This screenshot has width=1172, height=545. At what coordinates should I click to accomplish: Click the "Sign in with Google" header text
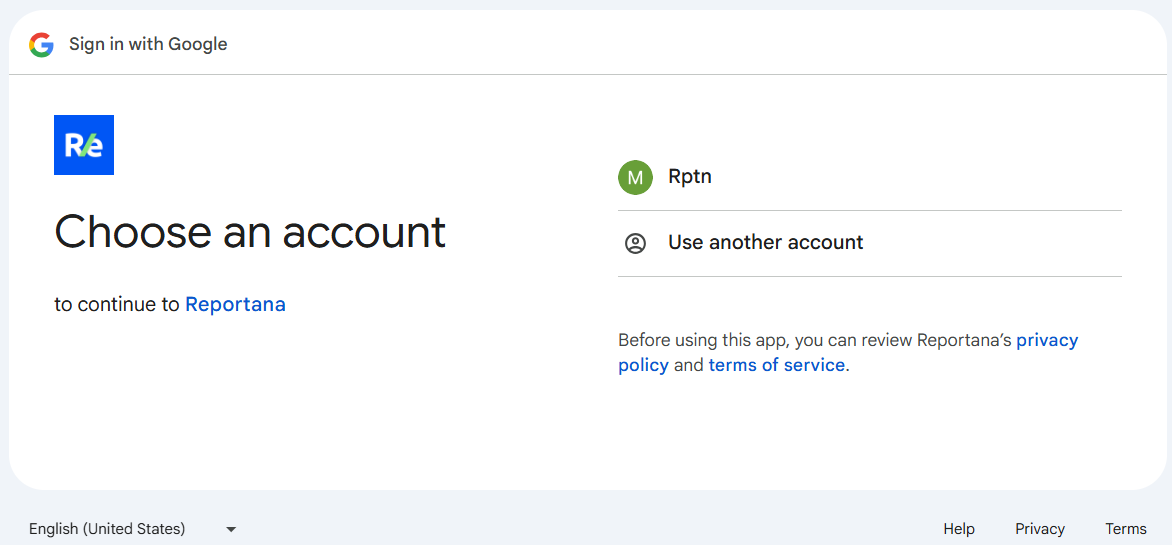coord(148,44)
